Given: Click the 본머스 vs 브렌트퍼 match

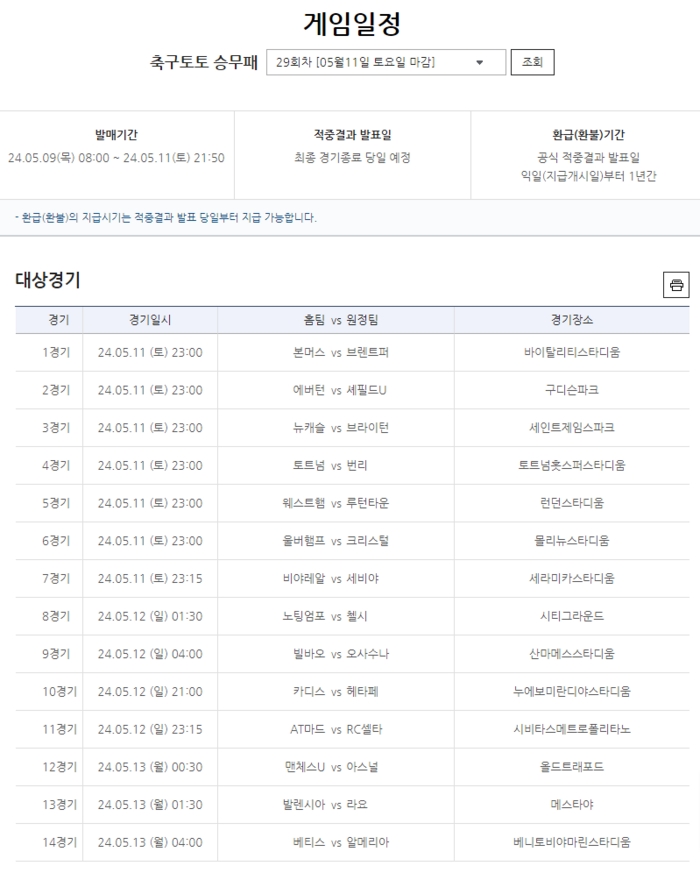Looking at the screenshot, I should pos(336,352).
